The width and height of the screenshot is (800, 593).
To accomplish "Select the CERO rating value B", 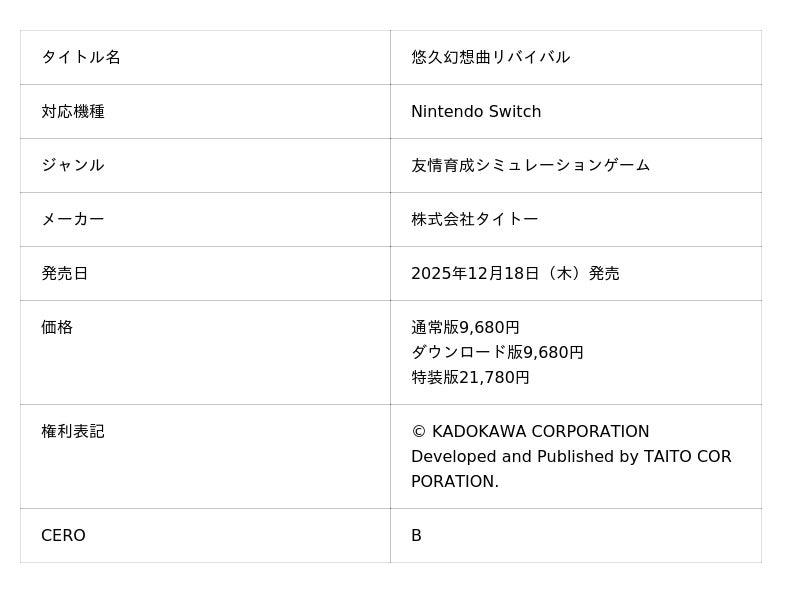I will pyautogui.click(x=416, y=535).
